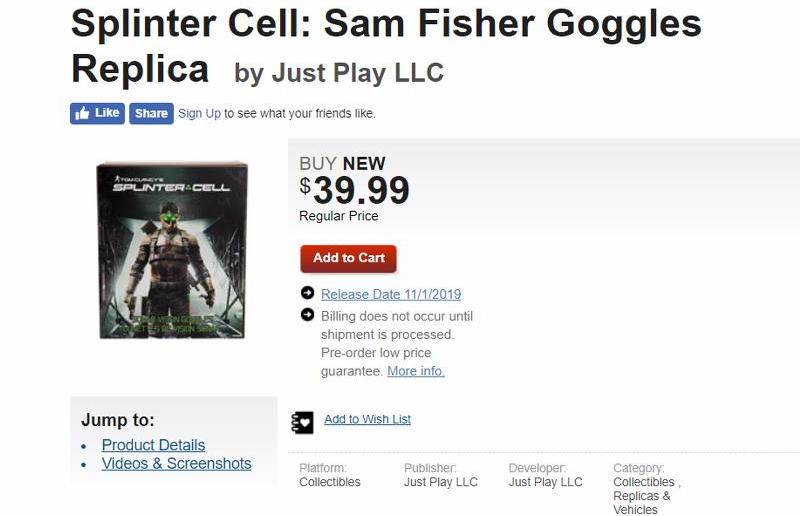Open the More info pre-order link
Viewport: 800px width, 516px height.
tap(415, 371)
